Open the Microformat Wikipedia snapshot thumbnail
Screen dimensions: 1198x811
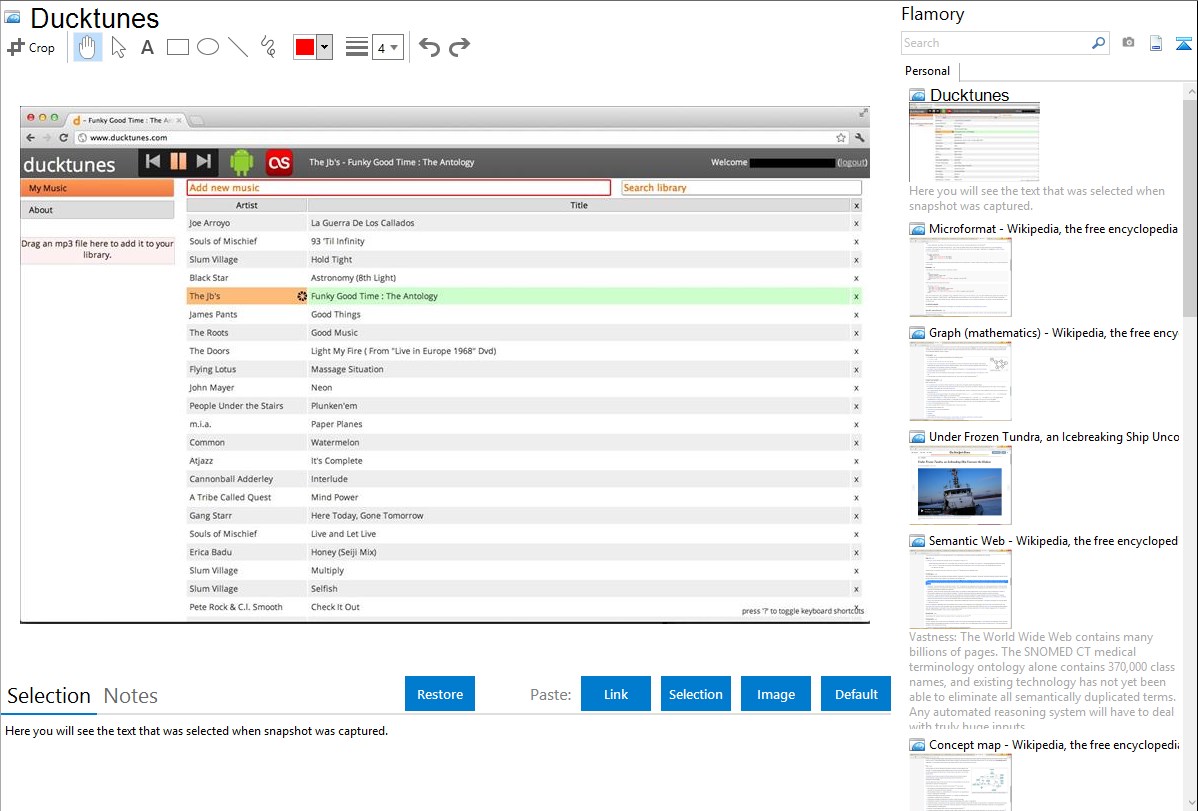[960, 277]
